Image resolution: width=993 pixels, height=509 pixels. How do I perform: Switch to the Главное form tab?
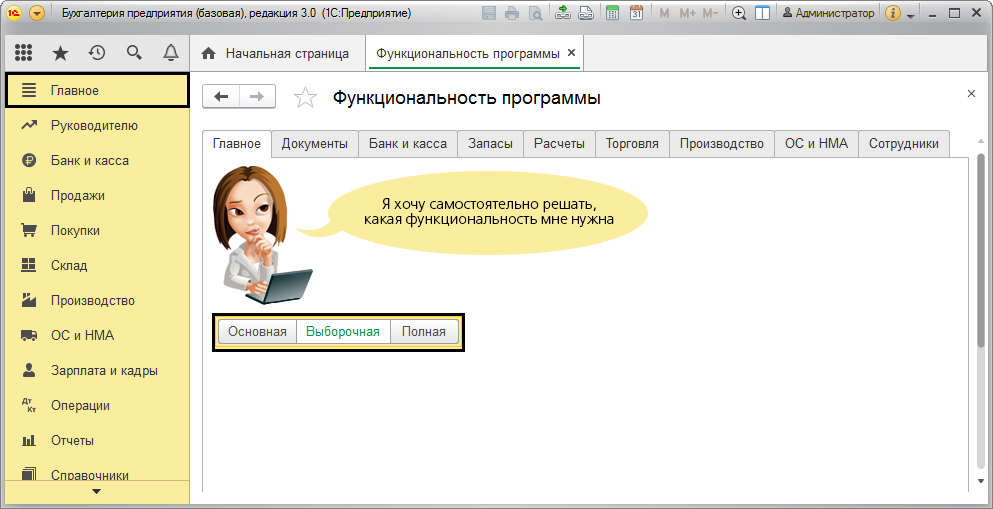click(237, 144)
